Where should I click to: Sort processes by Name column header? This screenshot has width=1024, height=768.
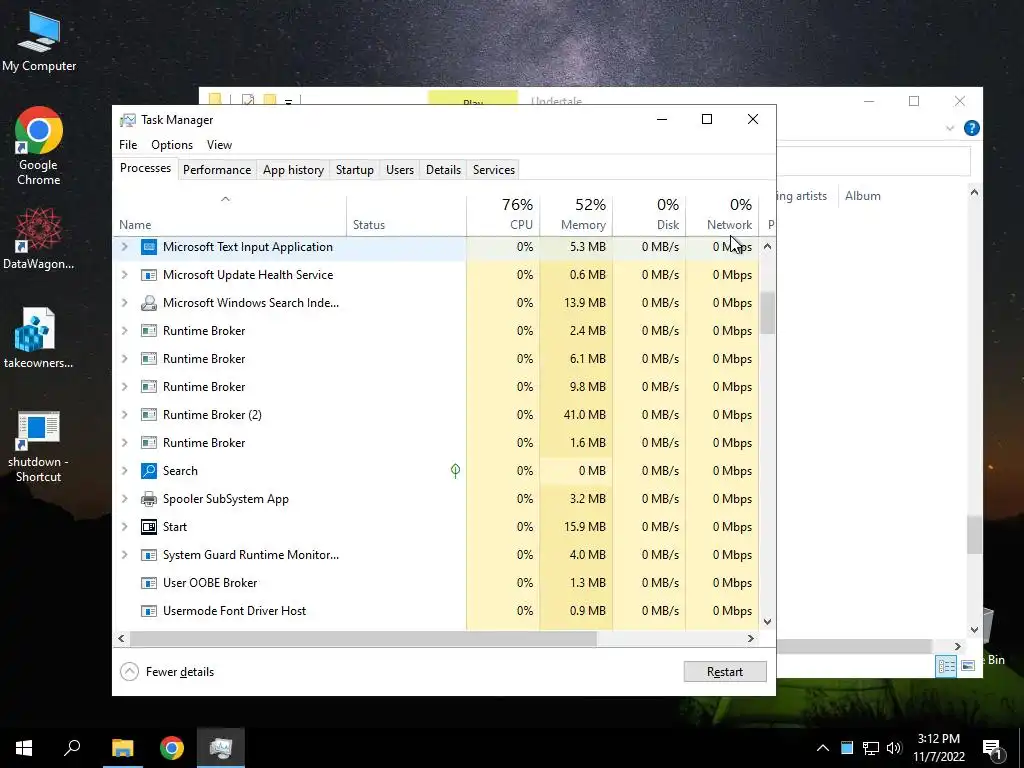[x=229, y=215]
